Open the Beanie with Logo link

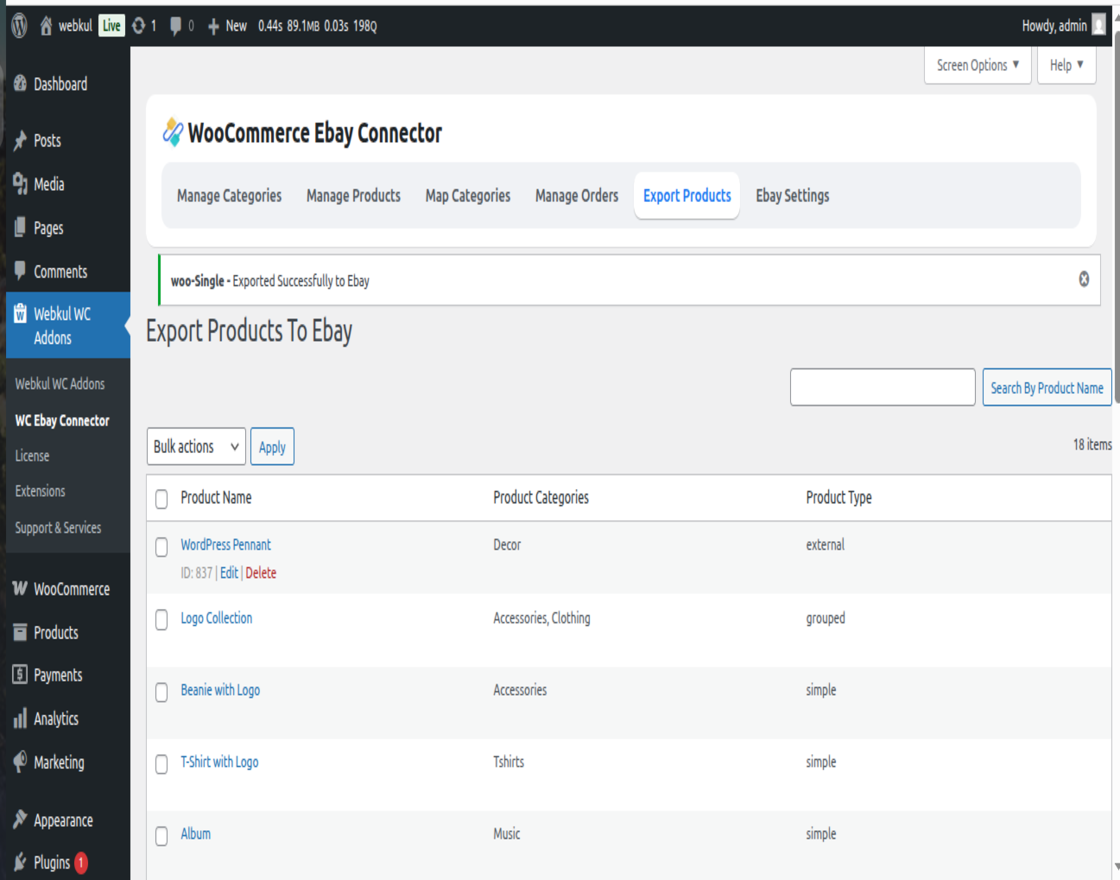220,690
